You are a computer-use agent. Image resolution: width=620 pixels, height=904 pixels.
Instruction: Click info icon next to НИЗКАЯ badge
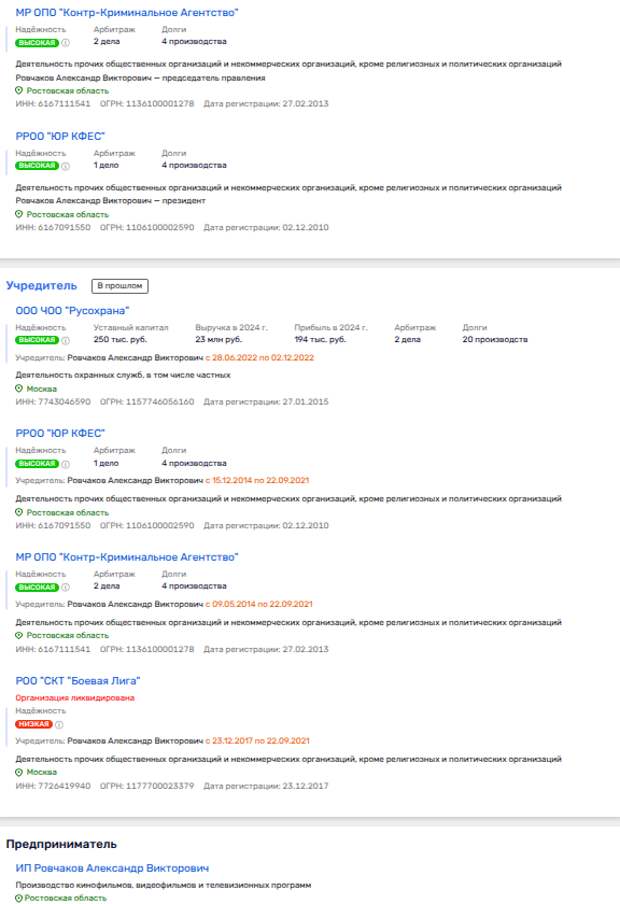pos(59,724)
